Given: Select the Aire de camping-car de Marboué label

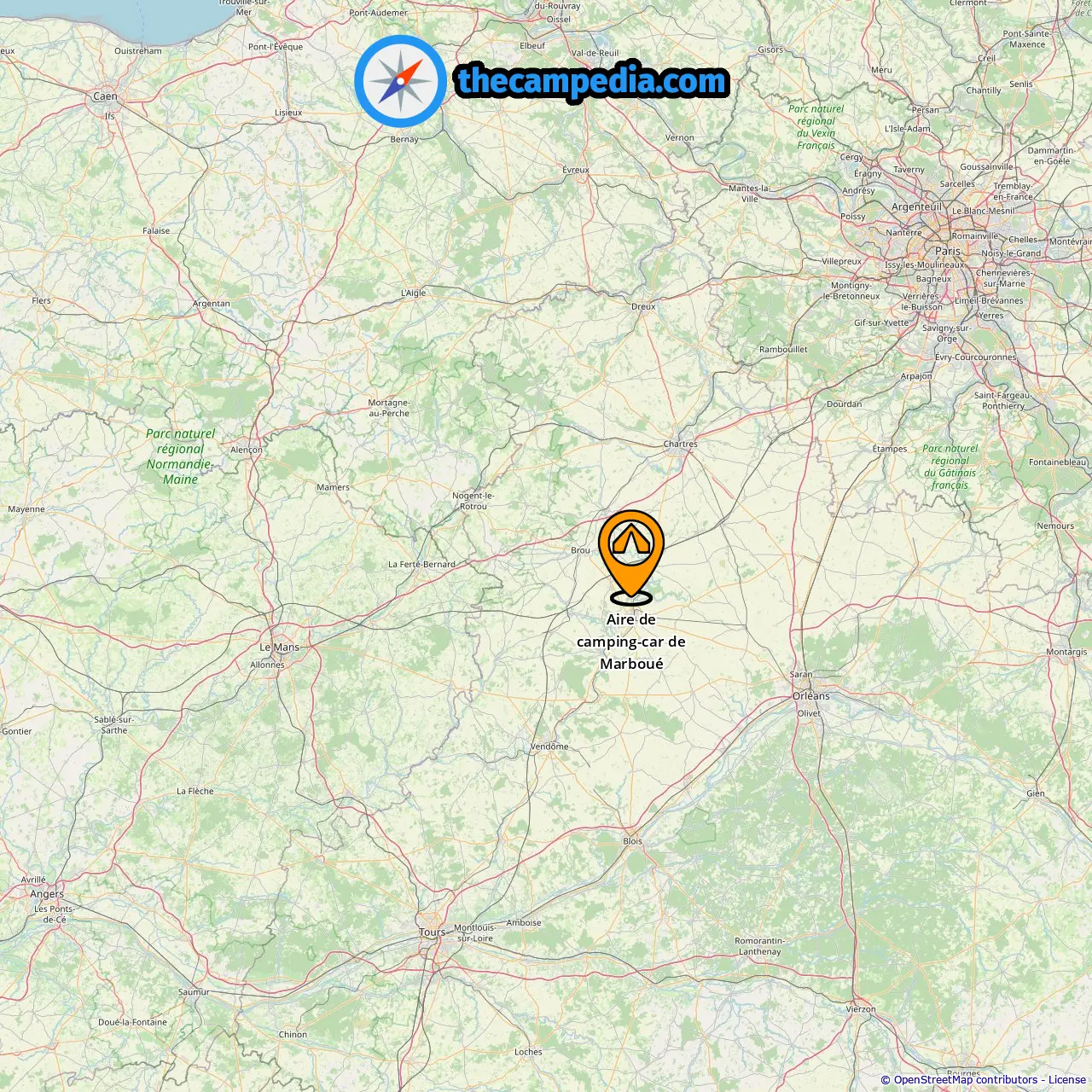Looking at the screenshot, I should pyautogui.click(x=631, y=642).
